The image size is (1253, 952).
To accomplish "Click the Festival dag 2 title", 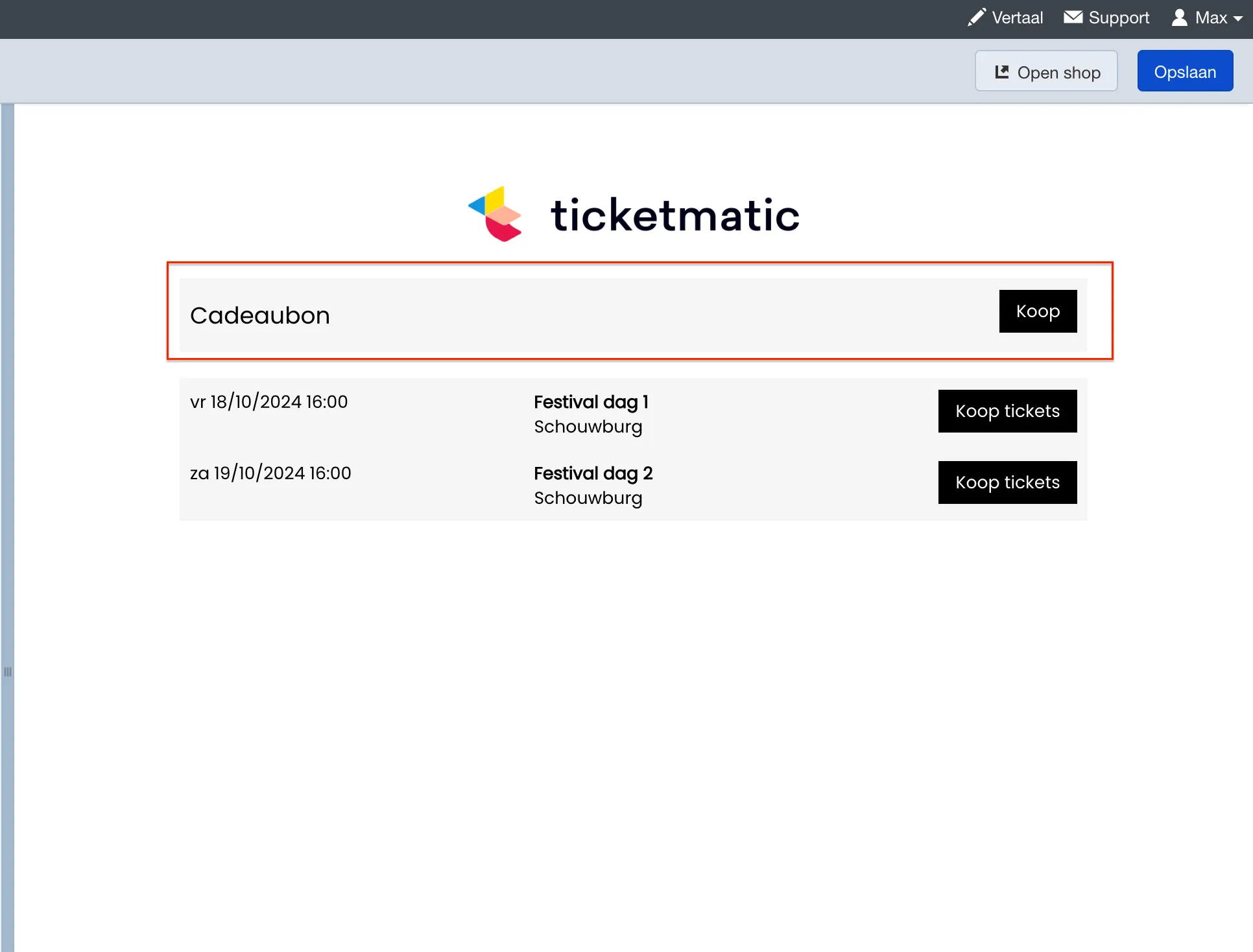I will click(593, 473).
